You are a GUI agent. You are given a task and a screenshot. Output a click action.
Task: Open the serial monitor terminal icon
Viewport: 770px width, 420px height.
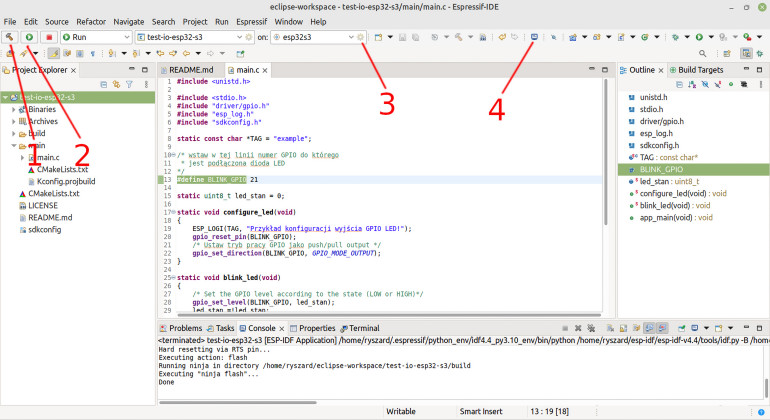coord(535,37)
